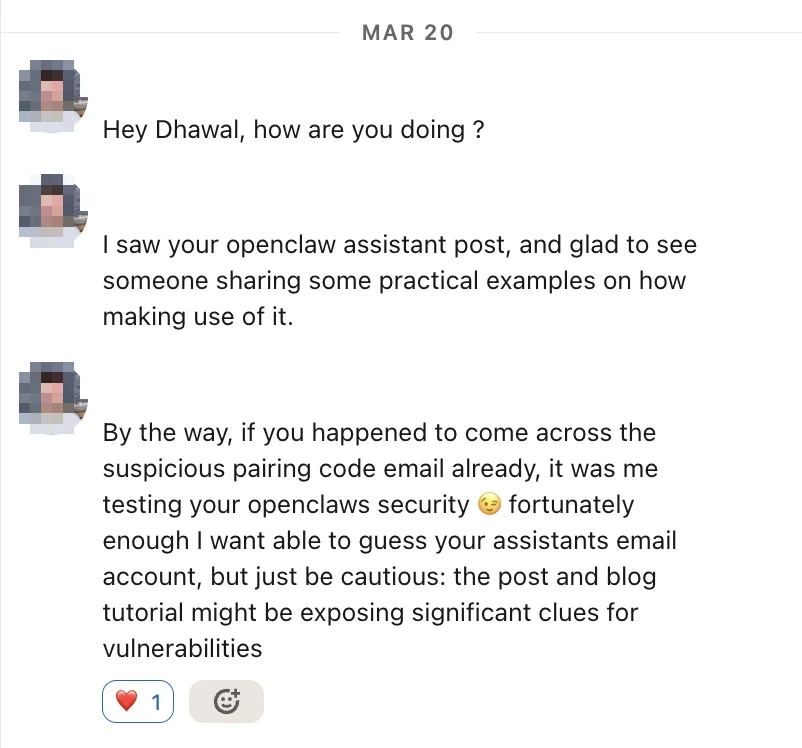This screenshot has height=748, width=802.
Task: Select the MAR 20 date separator
Action: [x=406, y=32]
